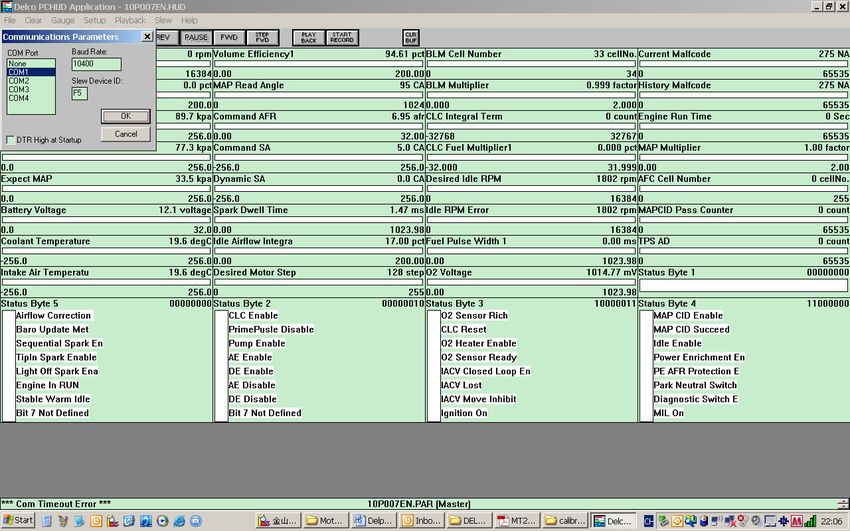The width and height of the screenshot is (850, 531).
Task: Switch to the Delp... taskbar button
Action: point(374,521)
